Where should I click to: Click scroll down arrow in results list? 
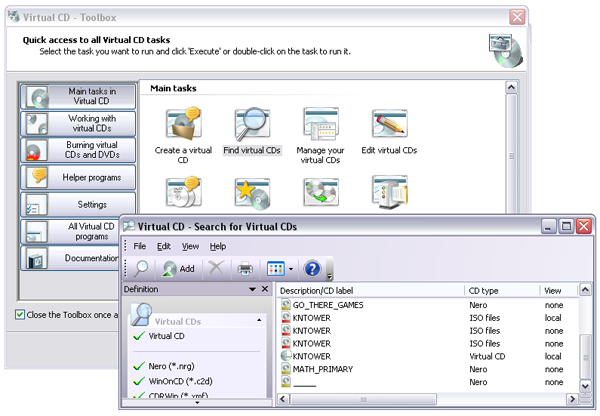(585, 386)
